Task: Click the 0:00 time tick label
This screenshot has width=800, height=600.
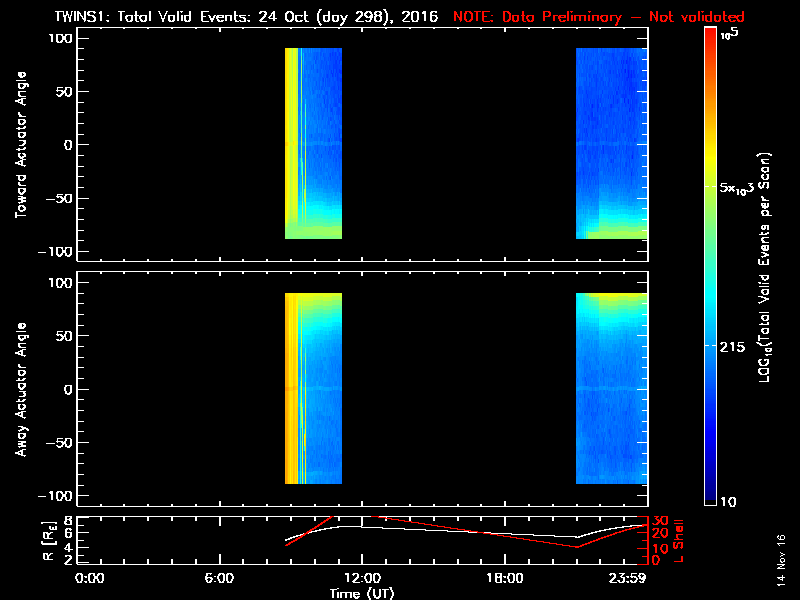Action: pos(89,578)
